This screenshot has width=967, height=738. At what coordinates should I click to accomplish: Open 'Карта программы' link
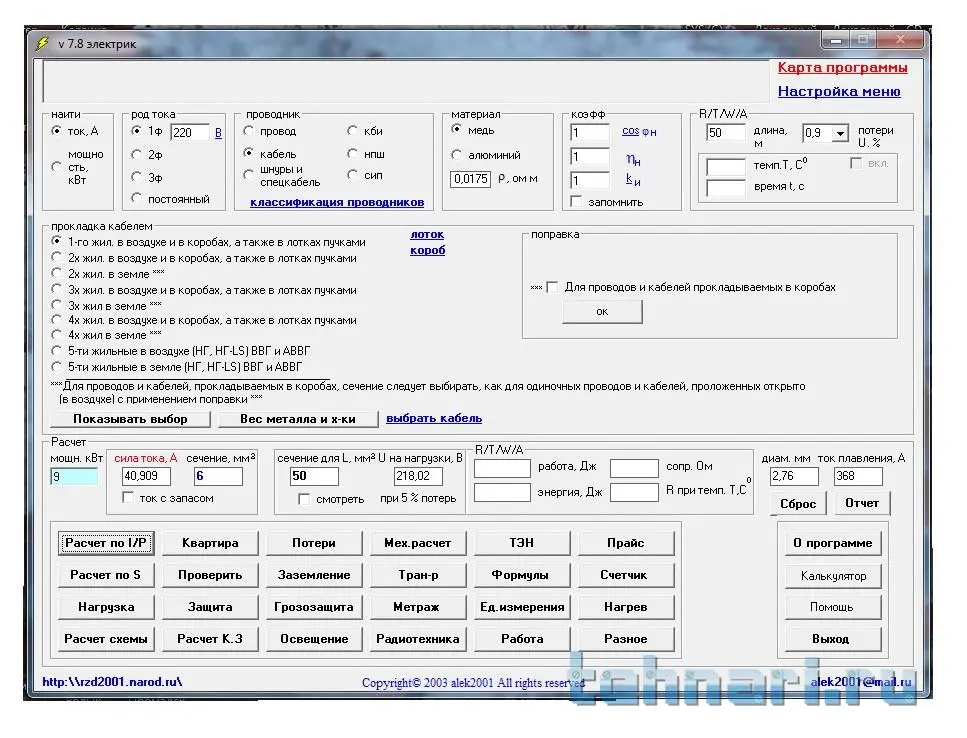pos(842,68)
